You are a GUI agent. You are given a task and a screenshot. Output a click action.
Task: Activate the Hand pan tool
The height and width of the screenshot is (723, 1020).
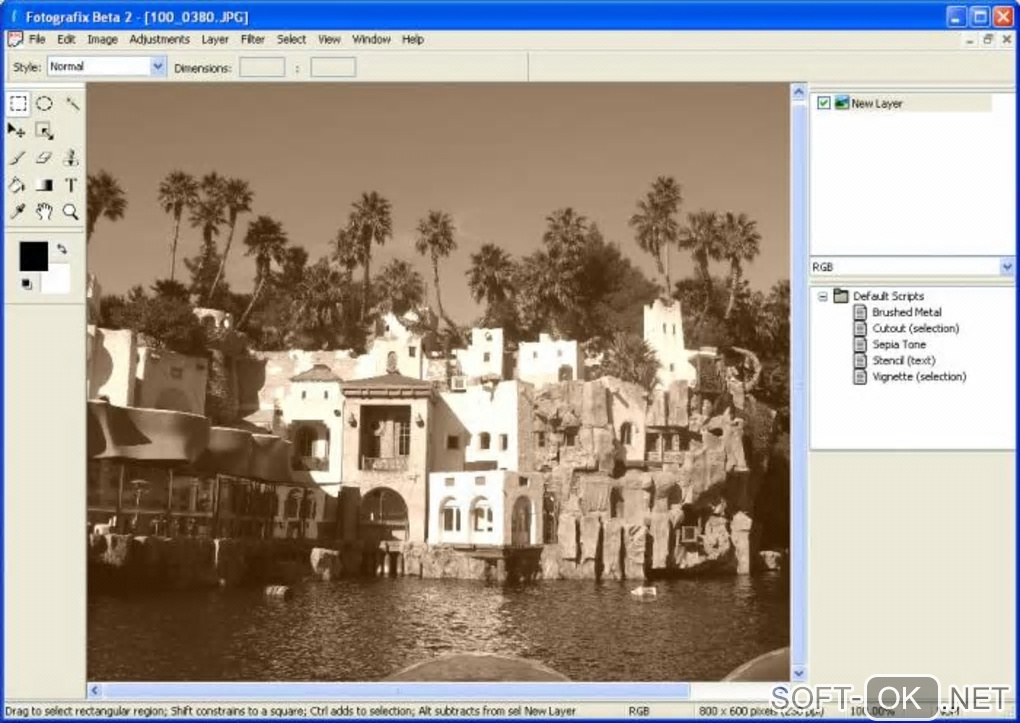44,211
